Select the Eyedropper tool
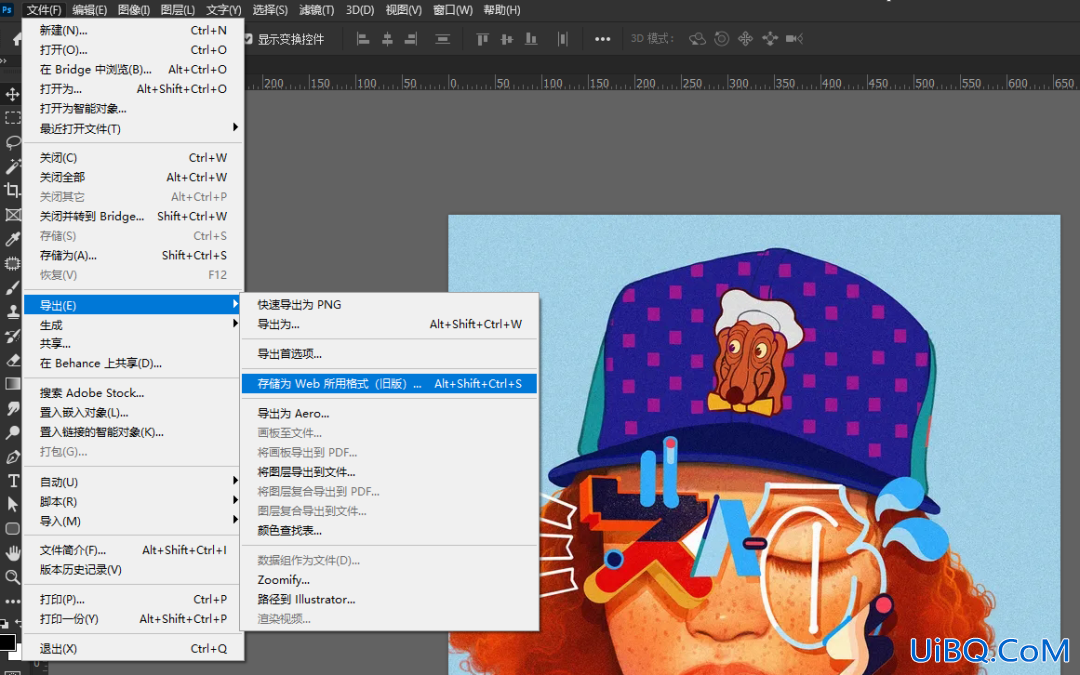The image size is (1080, 675). tap(12, 239)
